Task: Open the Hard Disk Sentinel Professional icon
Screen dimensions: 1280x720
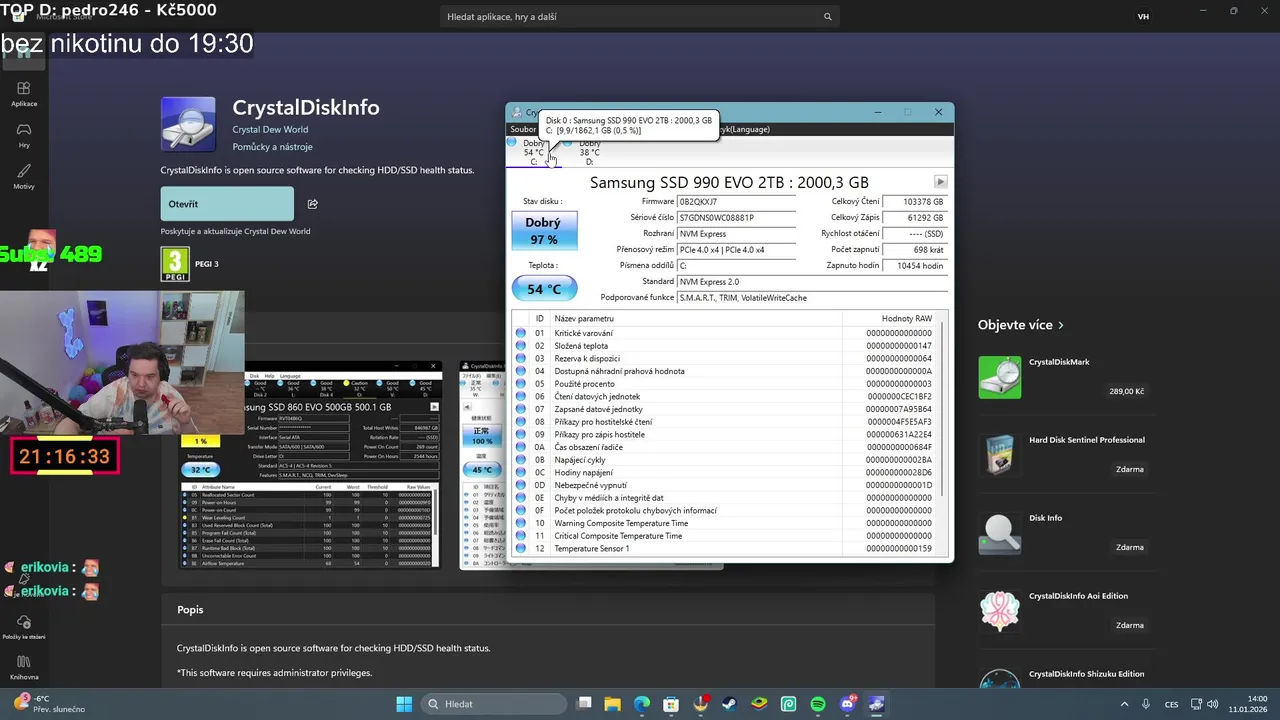Action: [1000, 455]
